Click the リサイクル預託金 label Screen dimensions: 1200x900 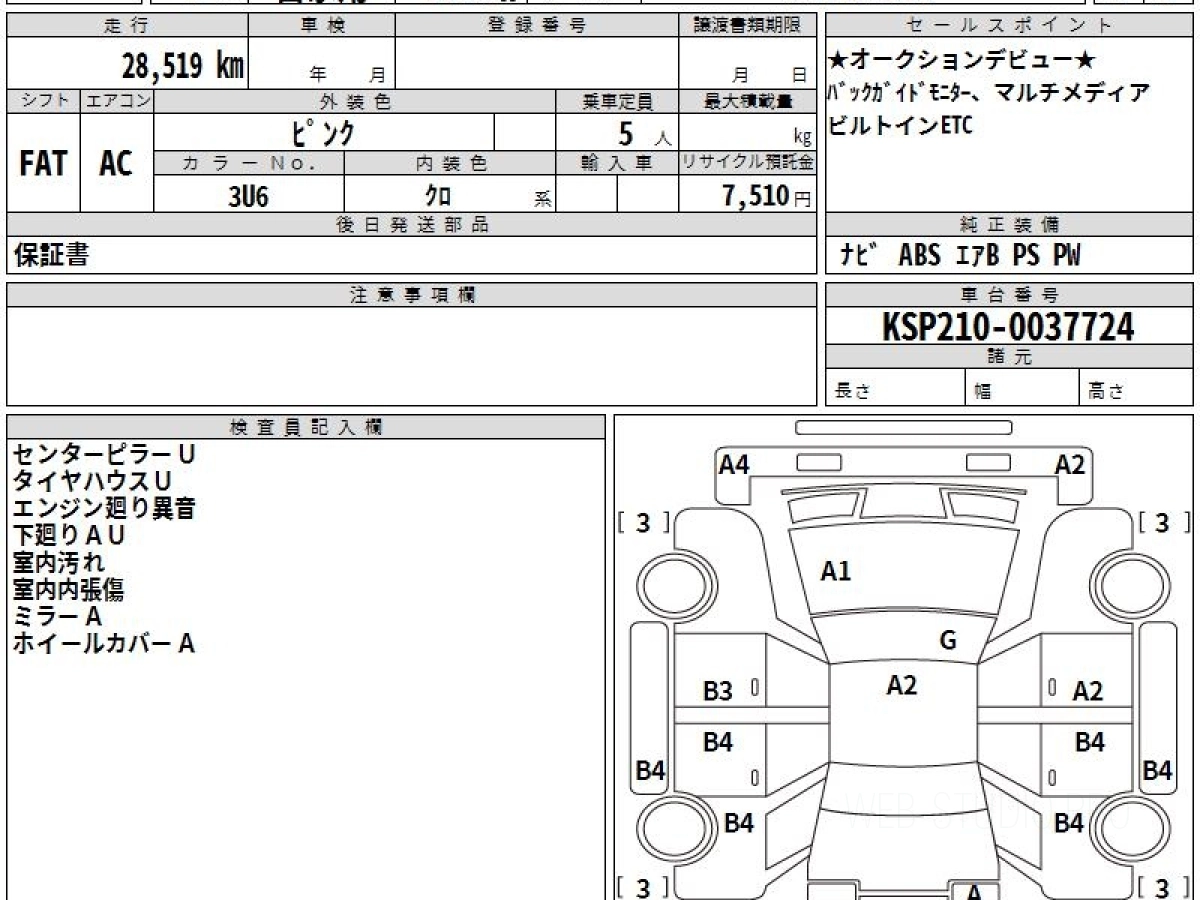[747, 163]
